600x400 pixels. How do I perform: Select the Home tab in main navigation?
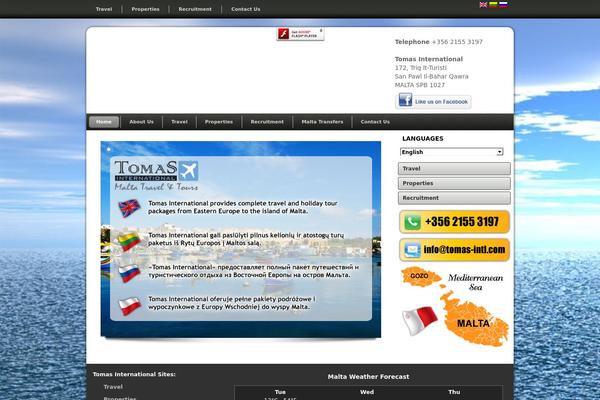point(104,122)
